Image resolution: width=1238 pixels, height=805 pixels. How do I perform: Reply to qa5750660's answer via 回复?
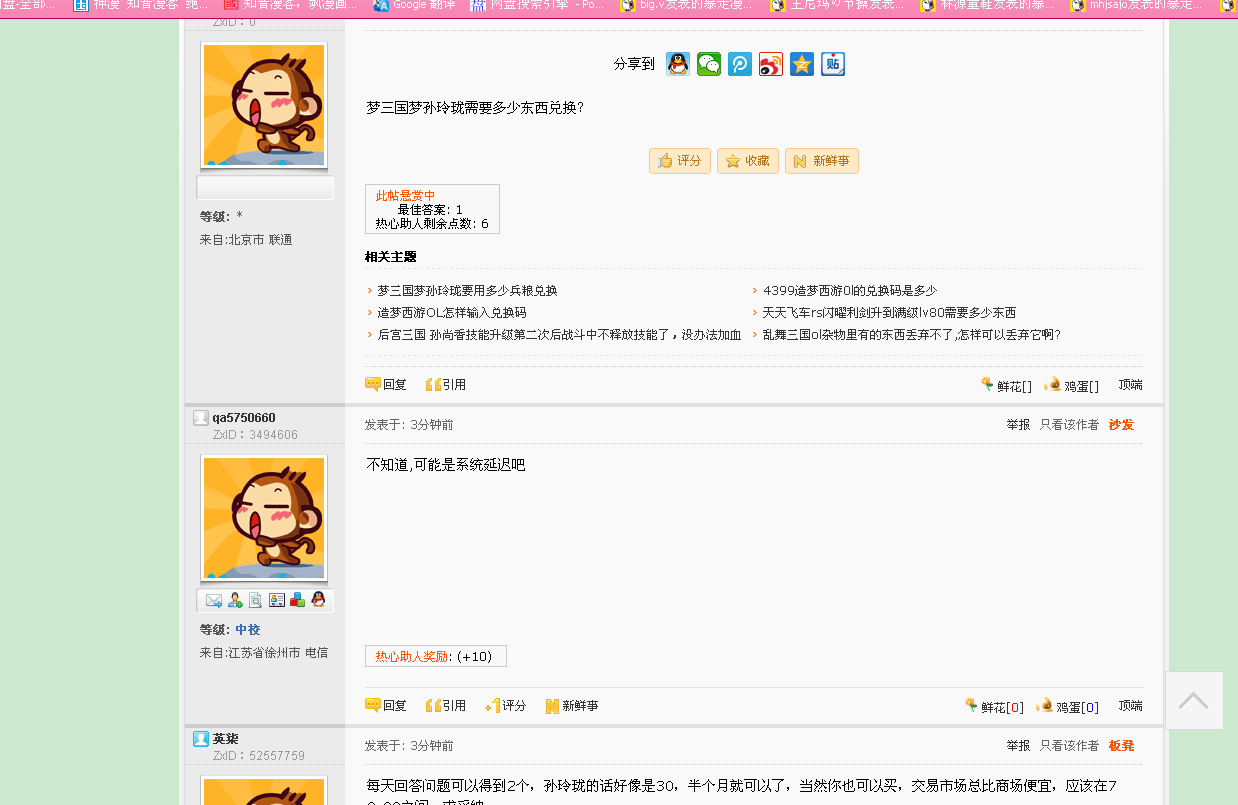[x=386, y=705]
